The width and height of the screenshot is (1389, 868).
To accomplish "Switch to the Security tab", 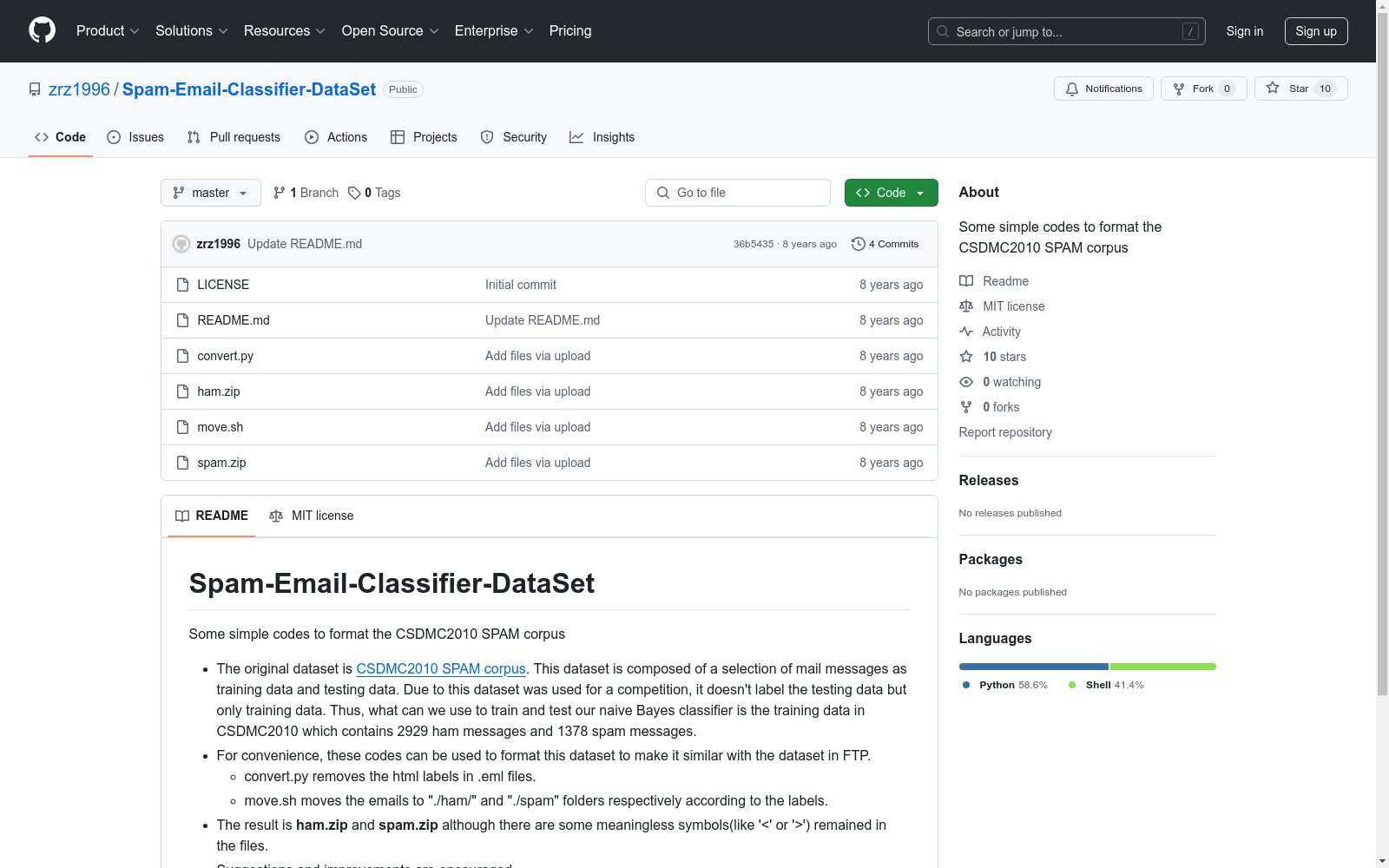I will (x=514, y=137).
